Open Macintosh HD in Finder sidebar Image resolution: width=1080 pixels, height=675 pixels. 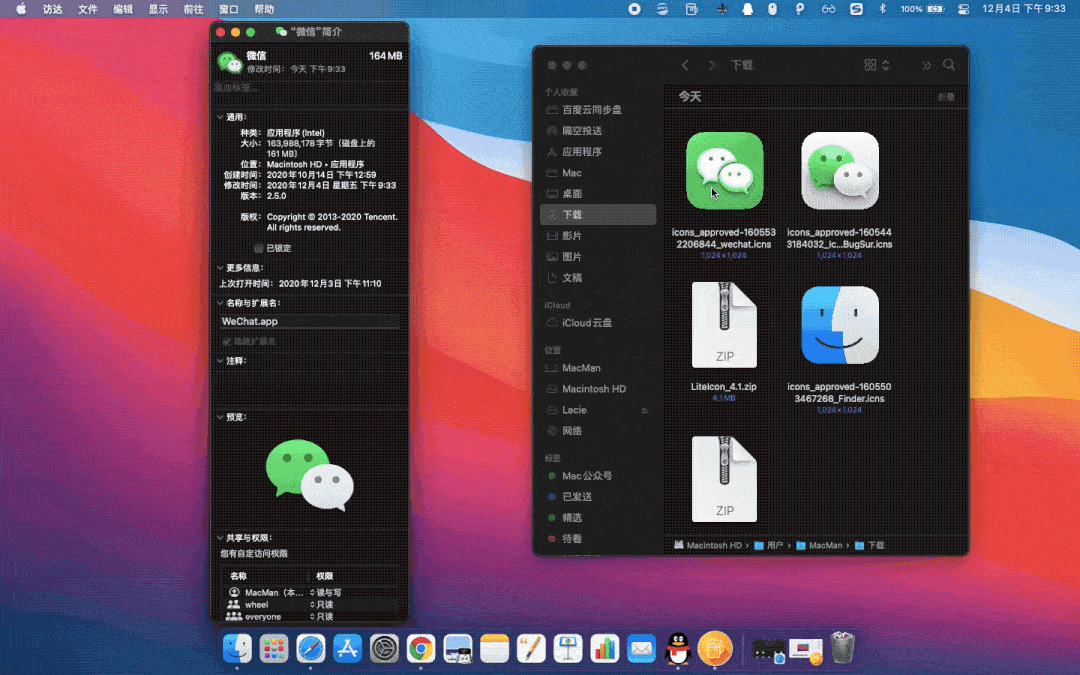(593, 389)
